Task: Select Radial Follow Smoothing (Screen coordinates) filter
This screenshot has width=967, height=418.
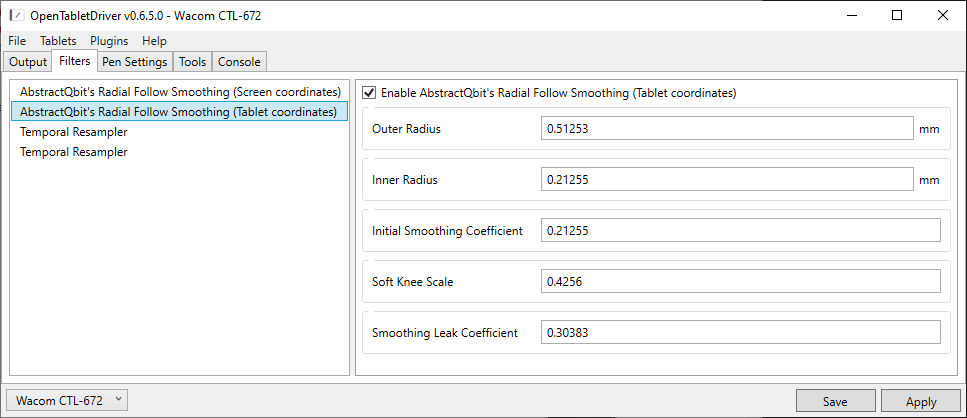Action: (180, 92)
